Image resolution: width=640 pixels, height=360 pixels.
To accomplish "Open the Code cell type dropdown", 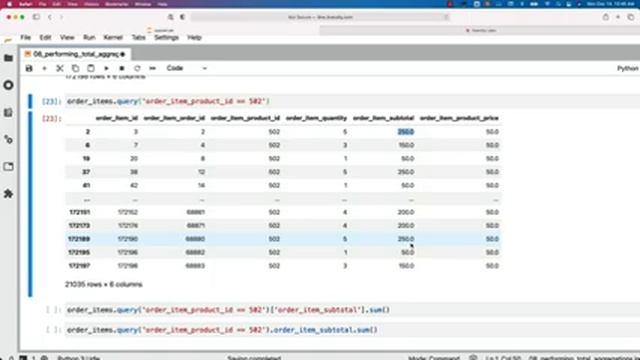I will tap(187, 68).
